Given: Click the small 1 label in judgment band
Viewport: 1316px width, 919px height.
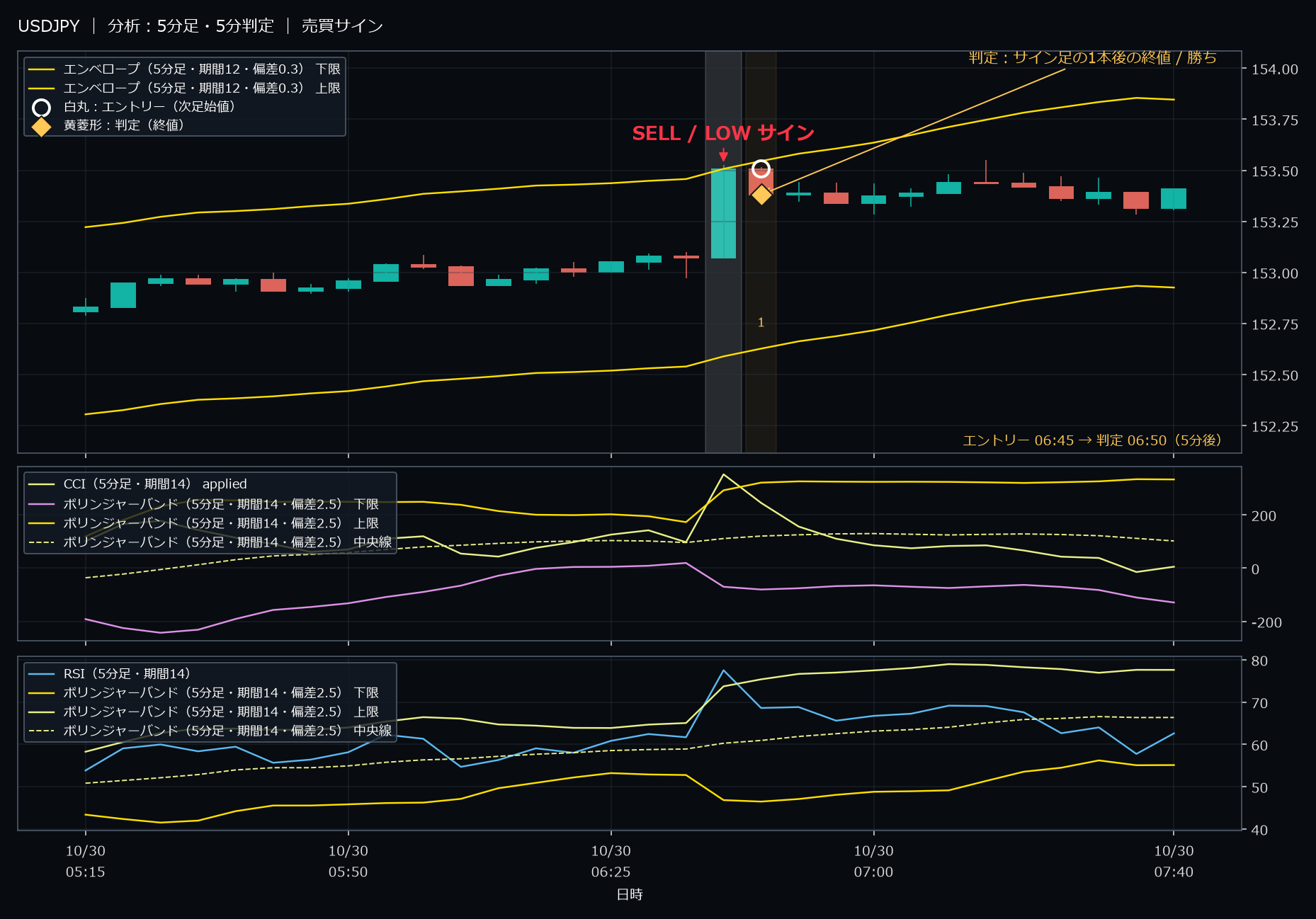Looking at the screenshot, I should [761, 323].
